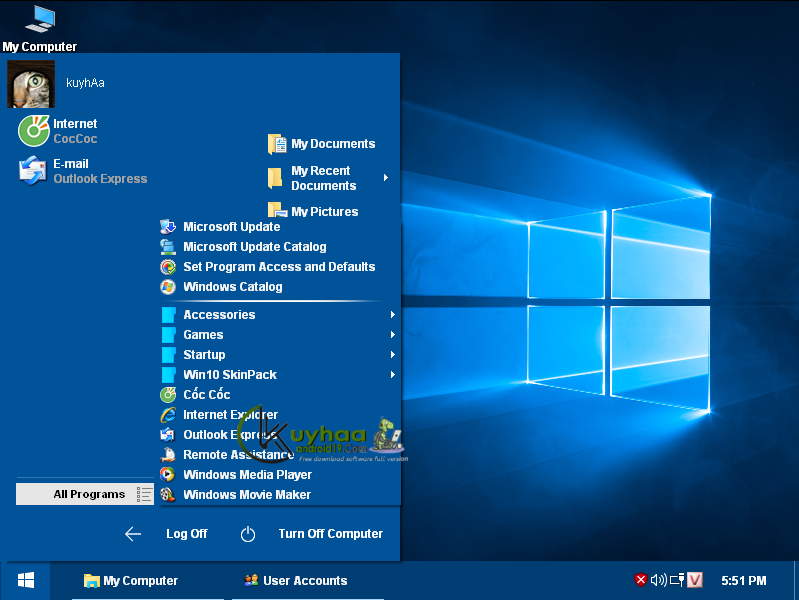Select the Windows Catalog menu entry text
This screenshot has width=799, height=600.
click(x=232, y=286)
